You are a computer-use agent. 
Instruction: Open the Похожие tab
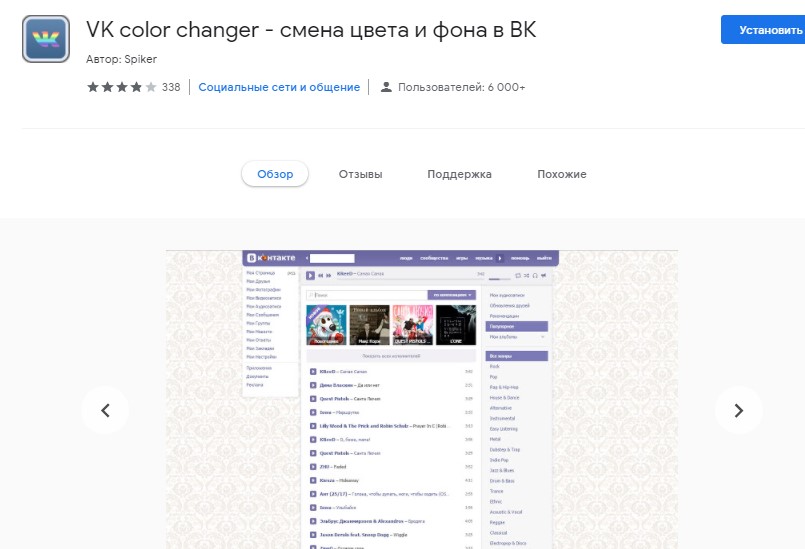(562, 174)
